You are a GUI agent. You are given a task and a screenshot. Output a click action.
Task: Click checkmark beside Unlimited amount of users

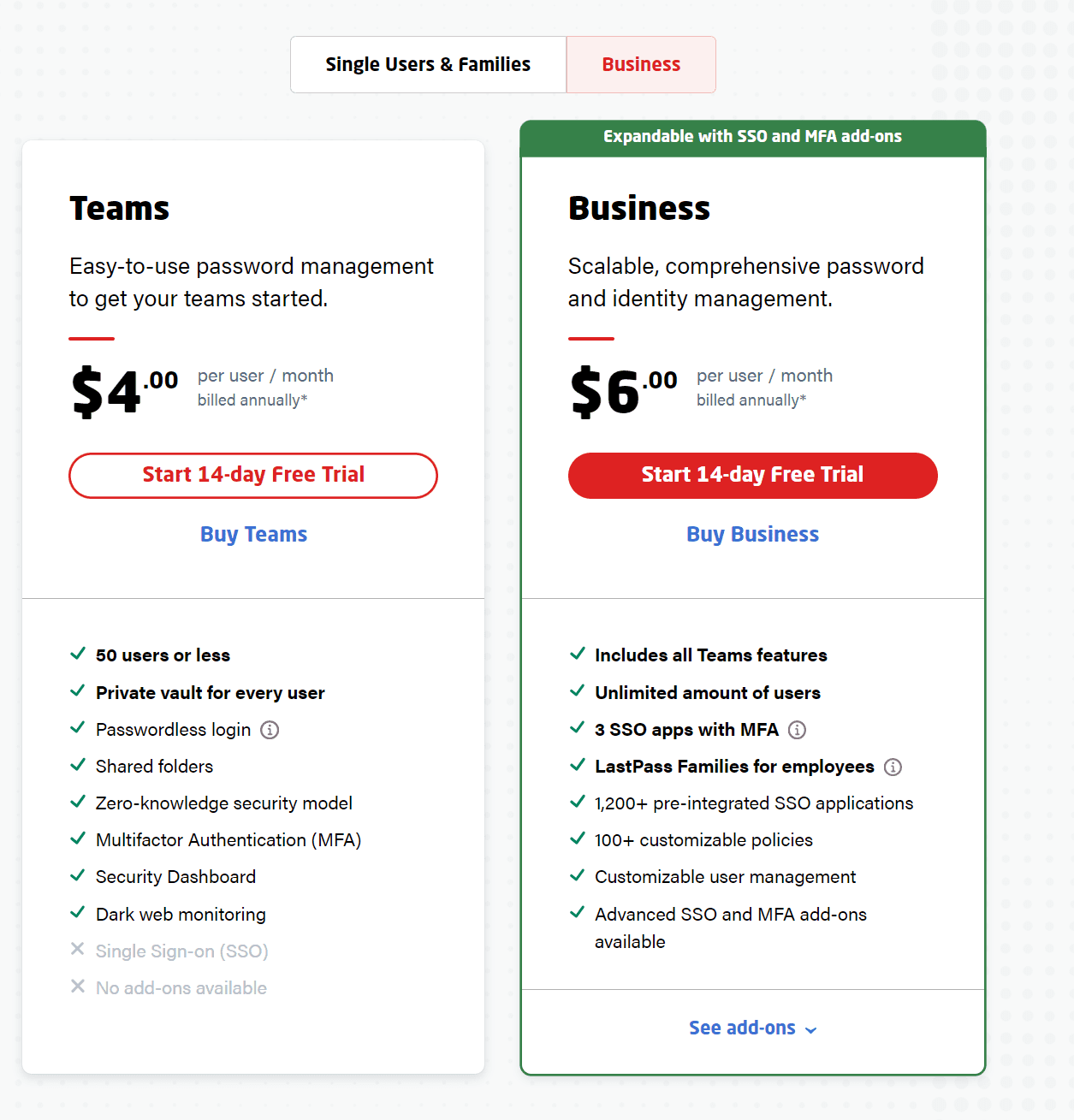[x=577, y=690]
